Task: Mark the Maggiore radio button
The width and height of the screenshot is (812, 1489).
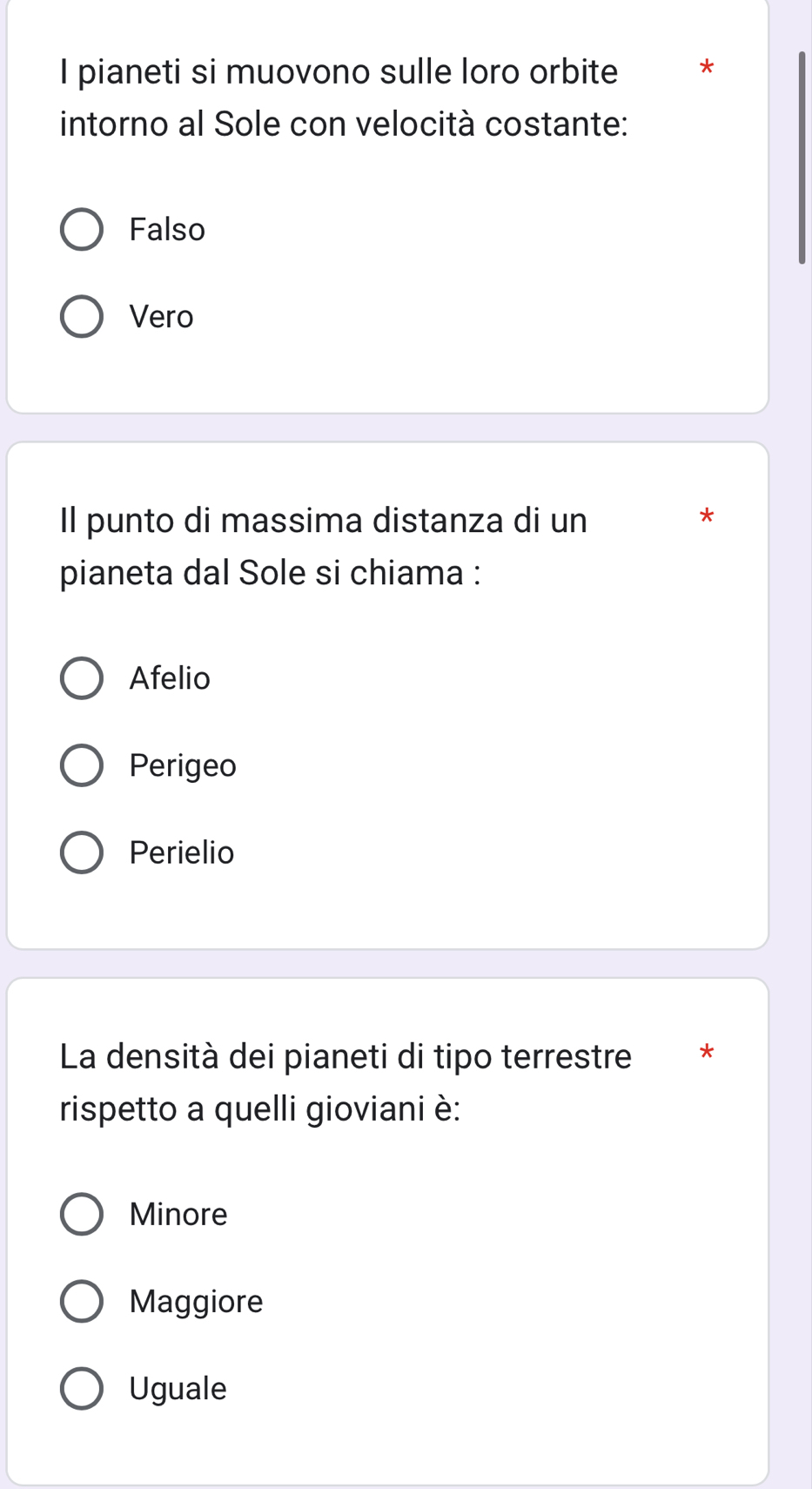Action: point(82,1302)
